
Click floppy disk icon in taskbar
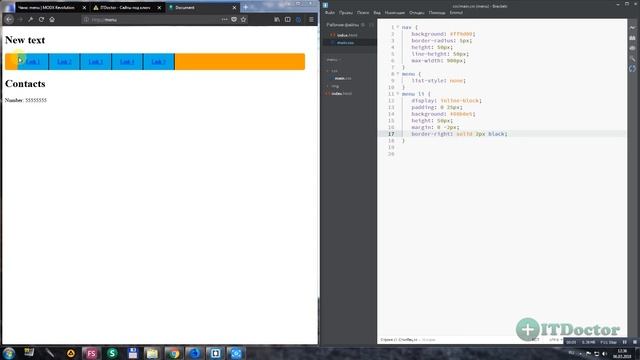(132, 353)
